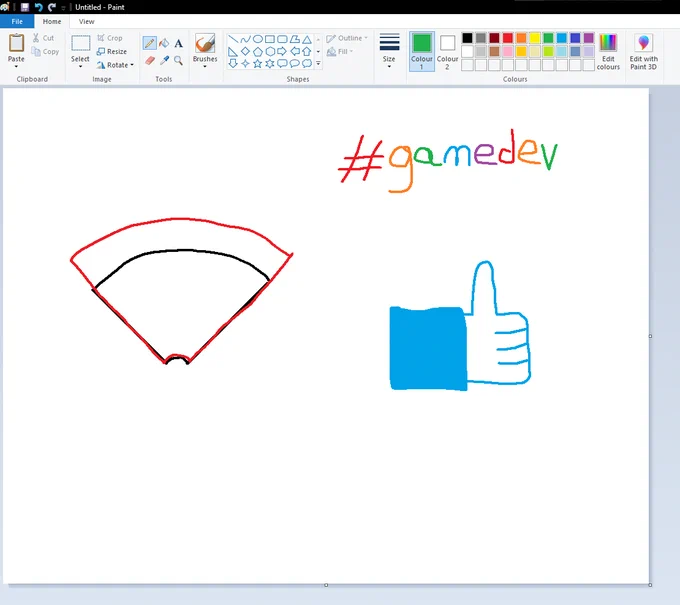This screenshot has width=680, height=605.
Task: Choose the Up arrow shape
Action: point(307,52)
